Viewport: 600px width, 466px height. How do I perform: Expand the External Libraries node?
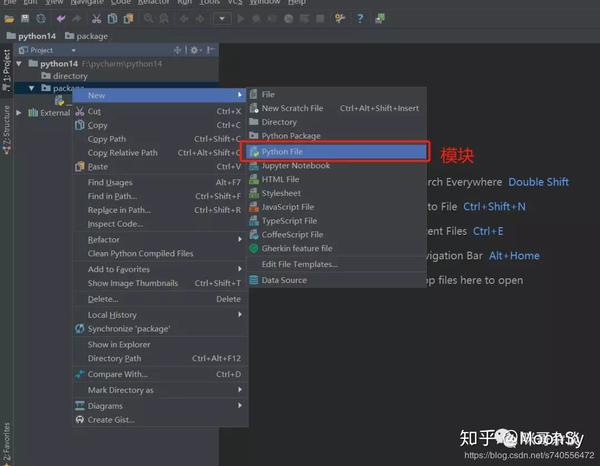(x=19, y=113)
